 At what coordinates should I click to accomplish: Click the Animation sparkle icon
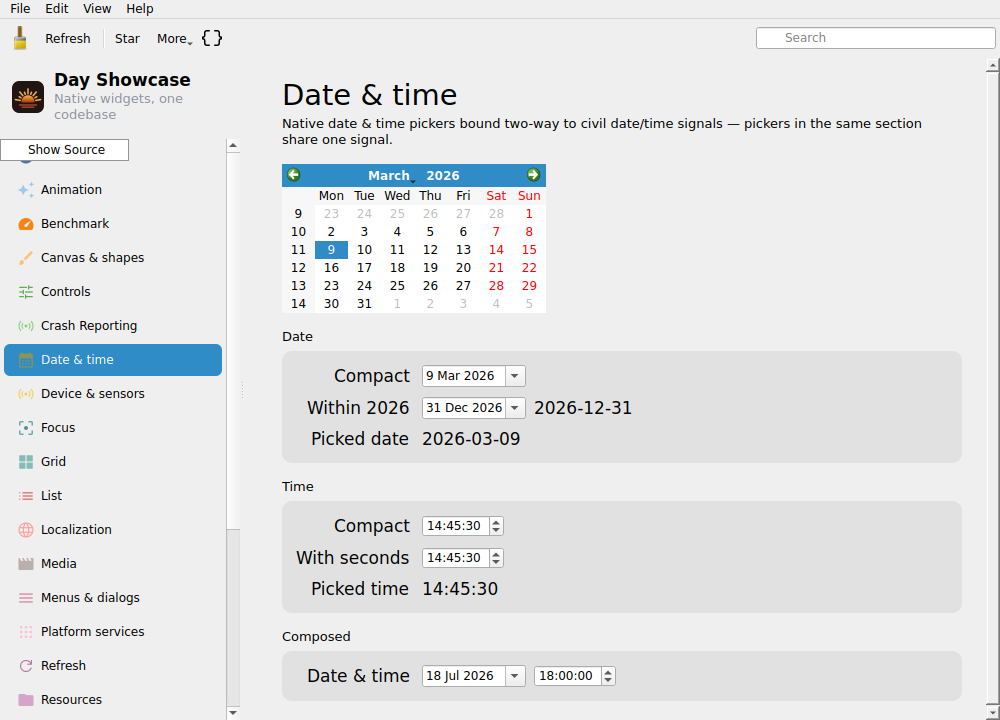coord(26,189)
